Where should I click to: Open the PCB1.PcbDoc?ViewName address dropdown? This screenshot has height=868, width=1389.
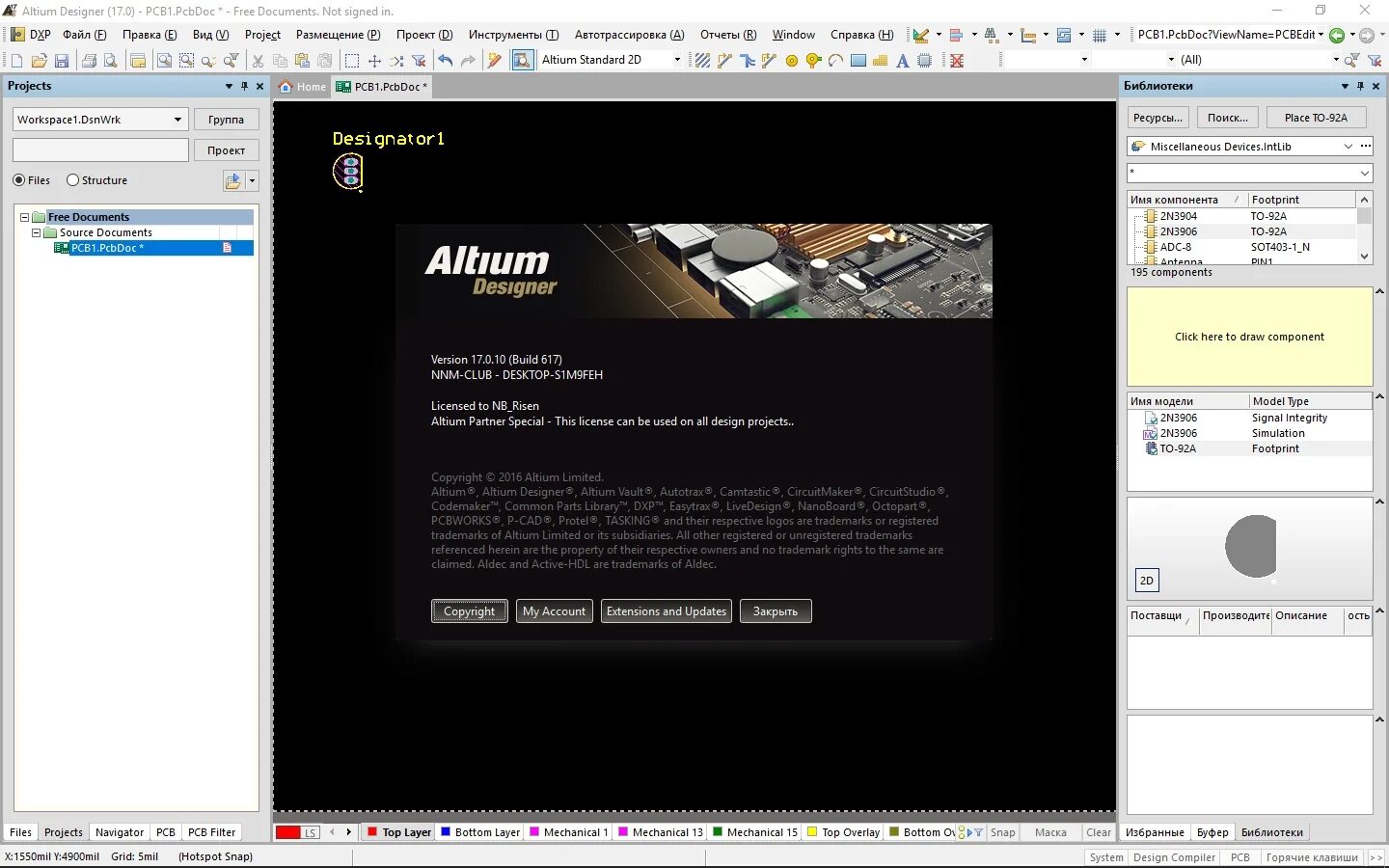point(1321,35)
